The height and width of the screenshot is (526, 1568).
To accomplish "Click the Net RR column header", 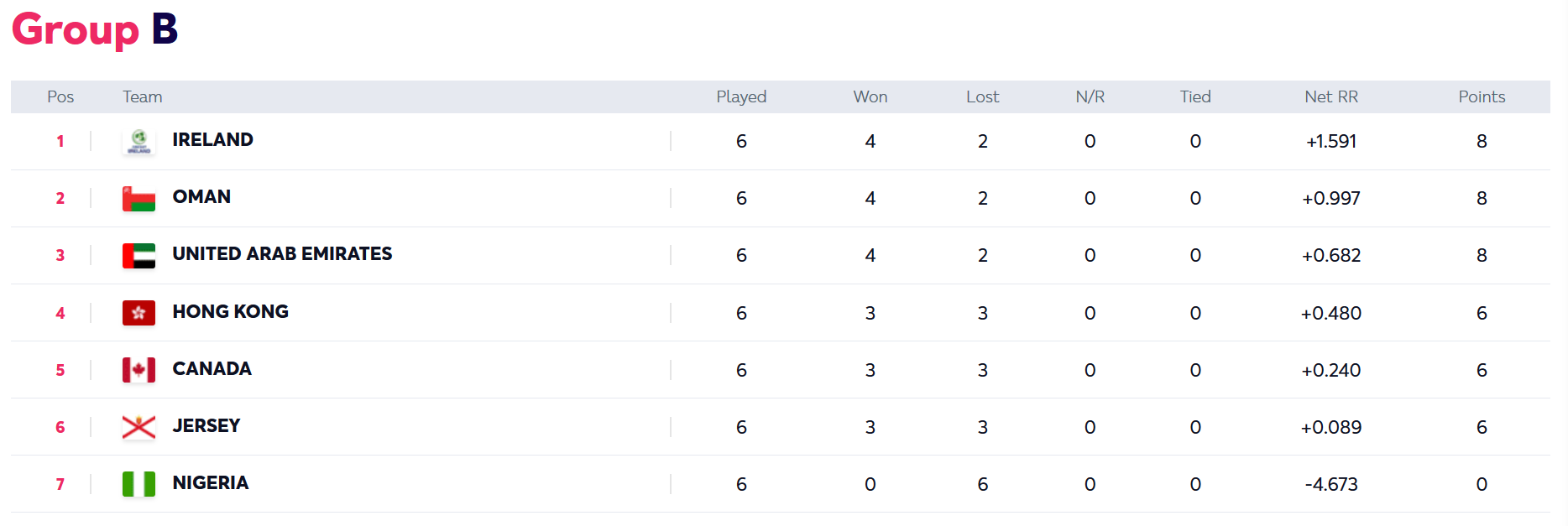I will [1330, 97].
